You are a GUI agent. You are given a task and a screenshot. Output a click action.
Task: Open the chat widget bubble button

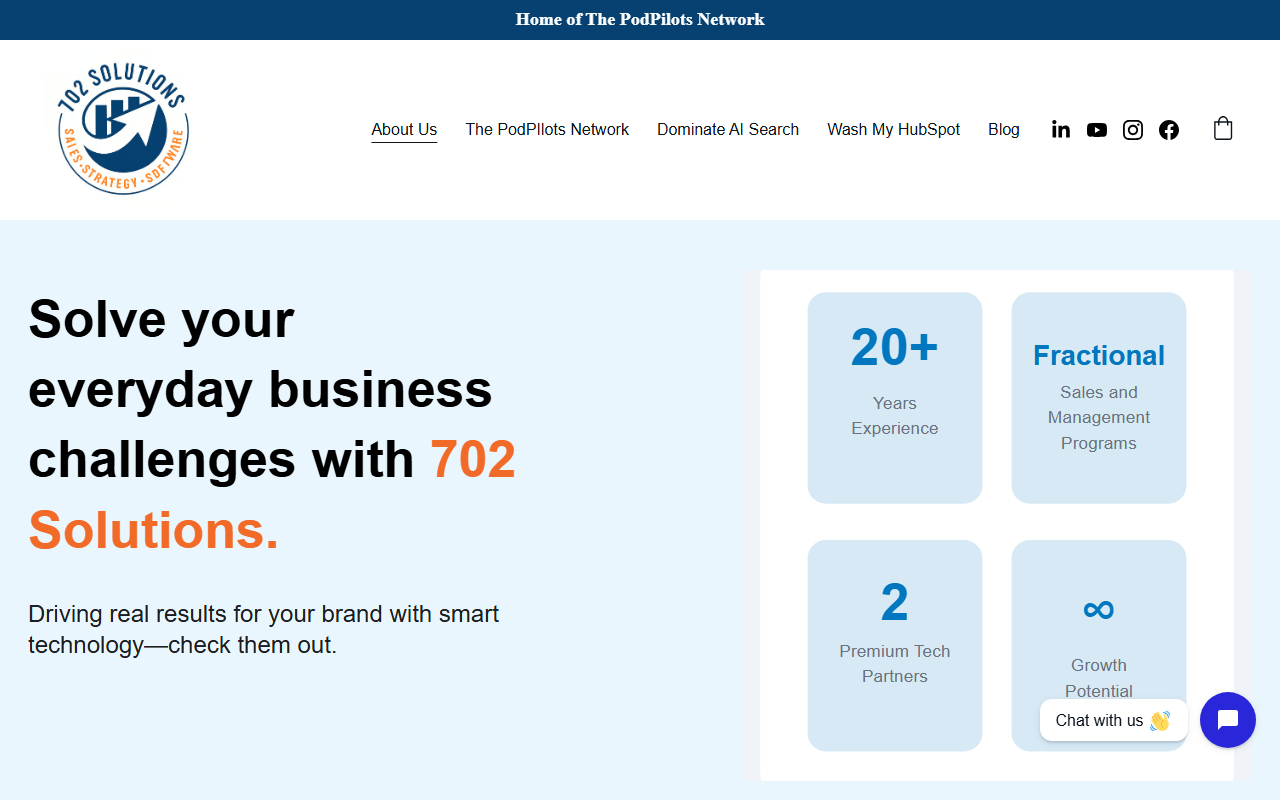(x=1228, y=720)
